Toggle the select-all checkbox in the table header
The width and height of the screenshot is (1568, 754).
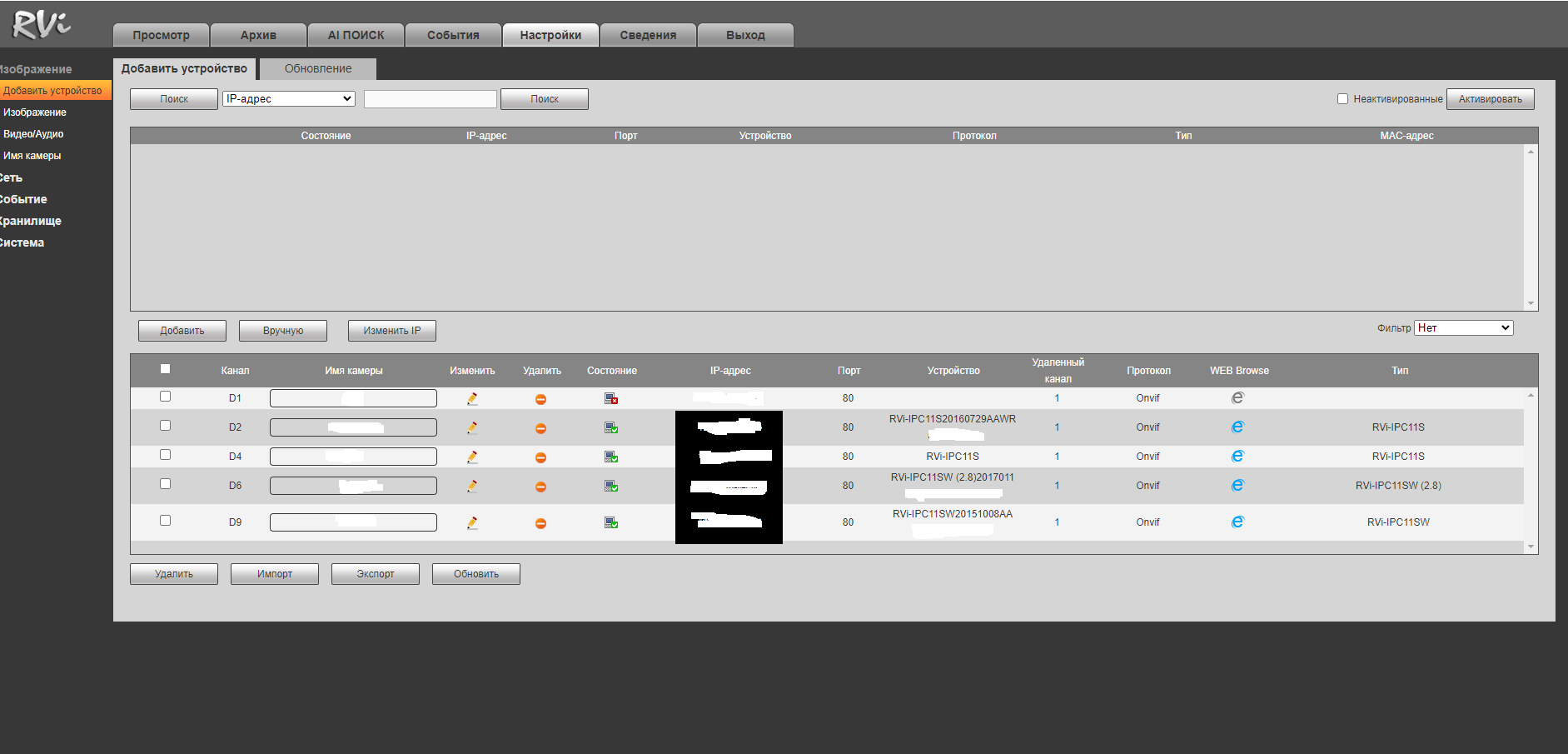[165, 368]
